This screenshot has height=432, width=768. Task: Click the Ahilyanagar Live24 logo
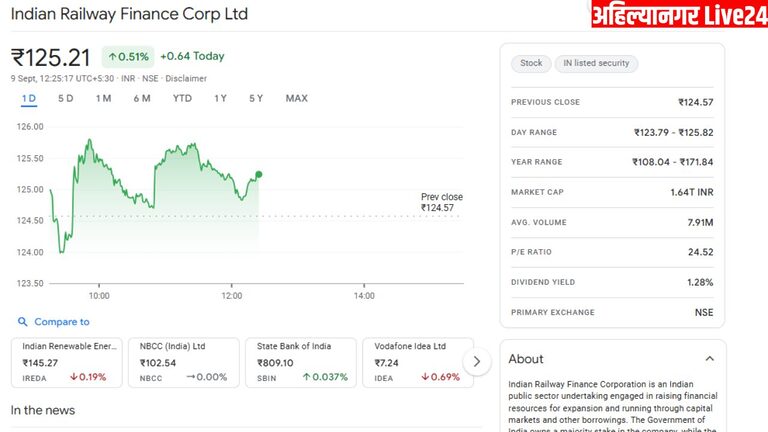click(x=678, y=15)
